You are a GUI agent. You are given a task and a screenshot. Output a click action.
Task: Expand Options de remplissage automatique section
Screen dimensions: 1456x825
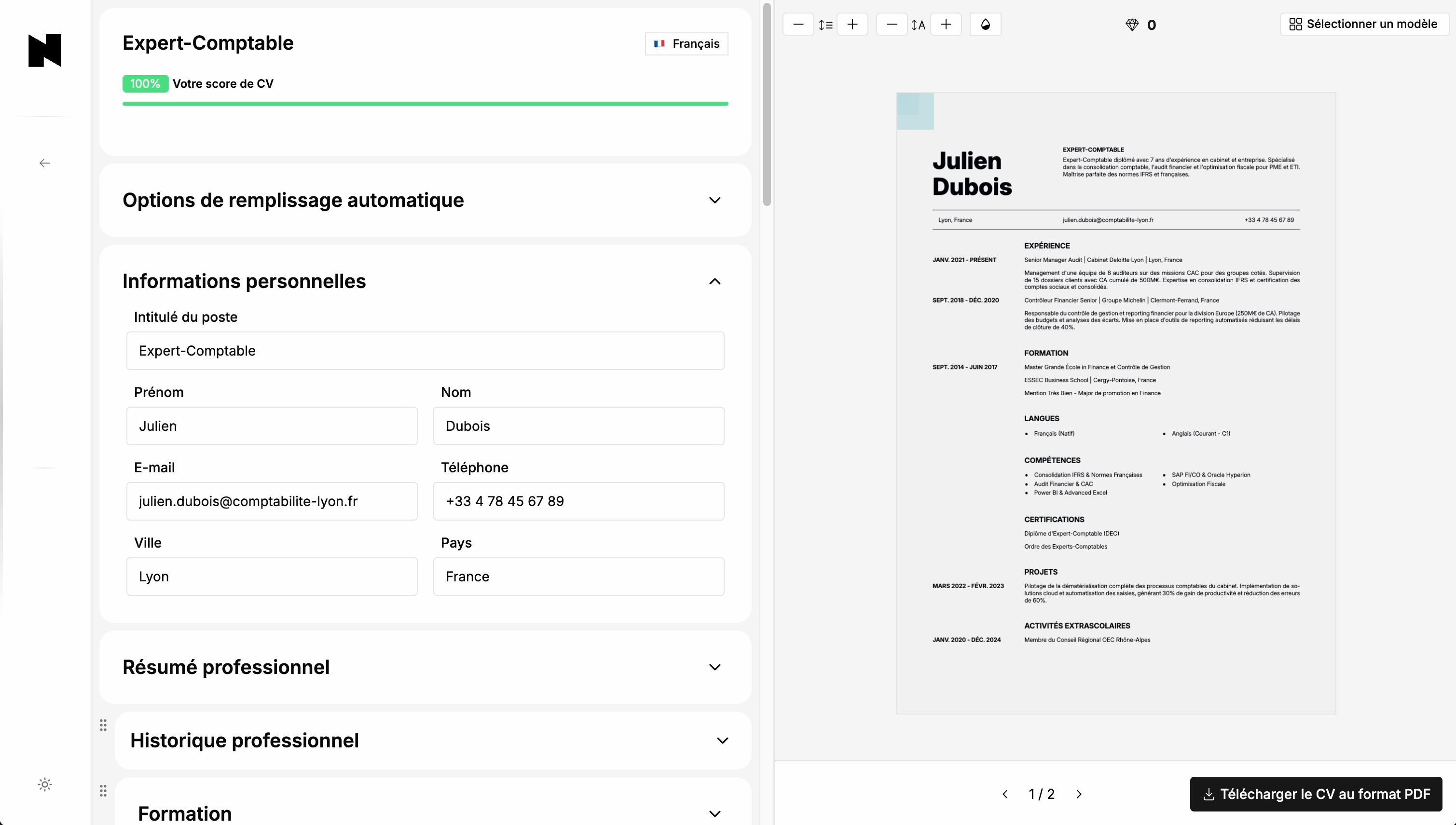[x=714, y=200]
